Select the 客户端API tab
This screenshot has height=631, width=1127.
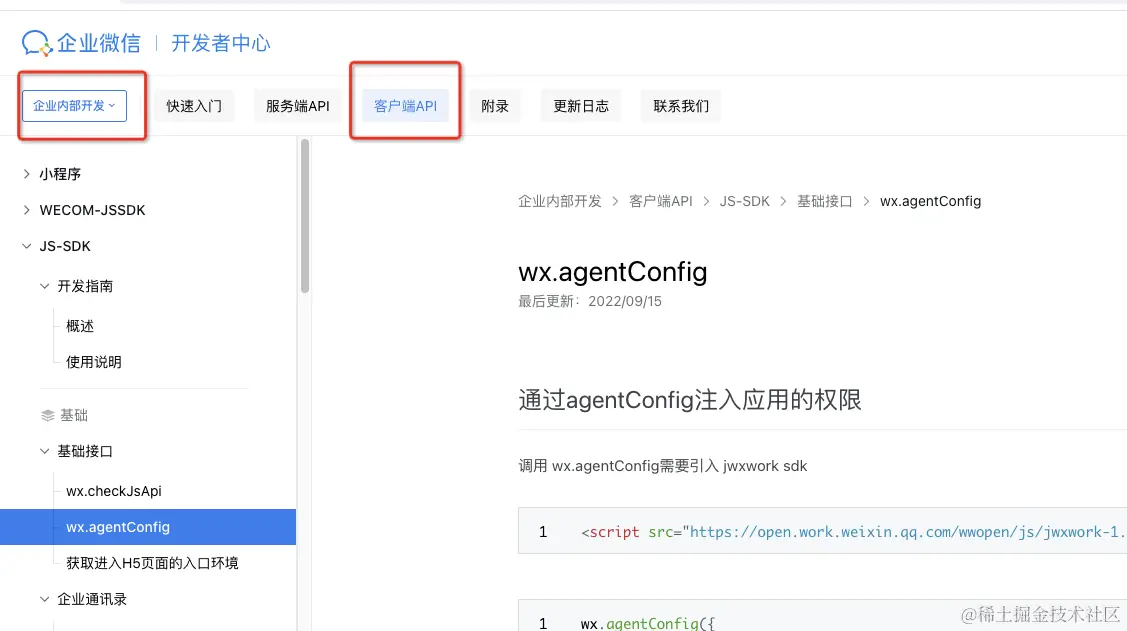(x=405, y=106)
